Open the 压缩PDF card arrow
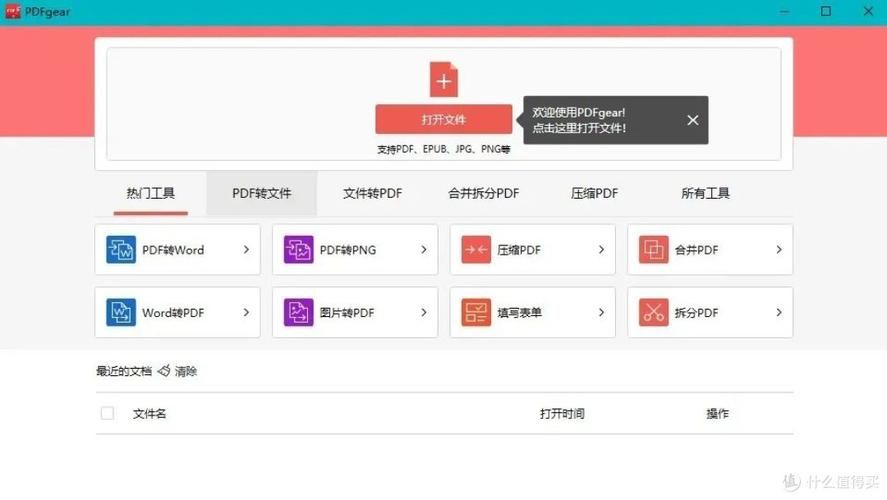Image resolution: width=887 pixels, height=500 pixels. click(x=601, y=249)
